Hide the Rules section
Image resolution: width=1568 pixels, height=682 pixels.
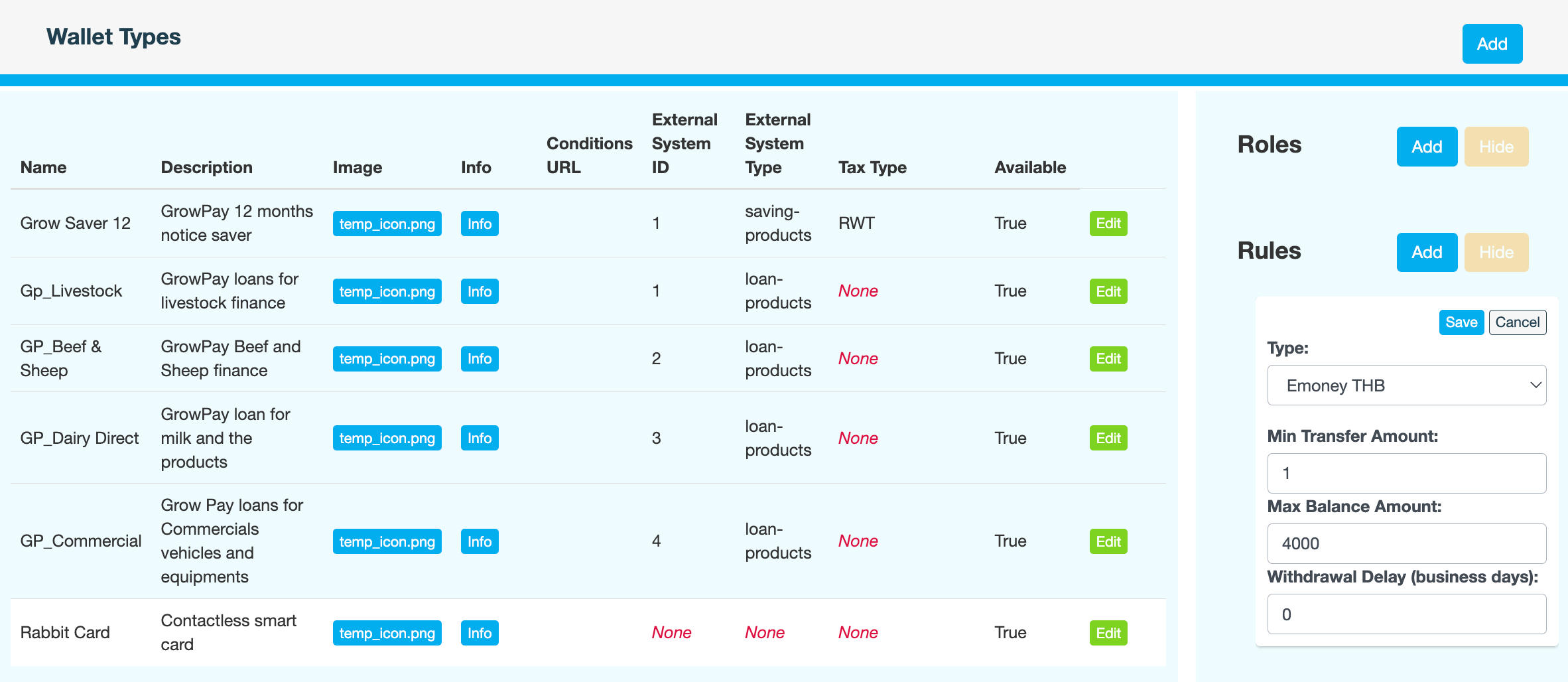click(1496, 252)
